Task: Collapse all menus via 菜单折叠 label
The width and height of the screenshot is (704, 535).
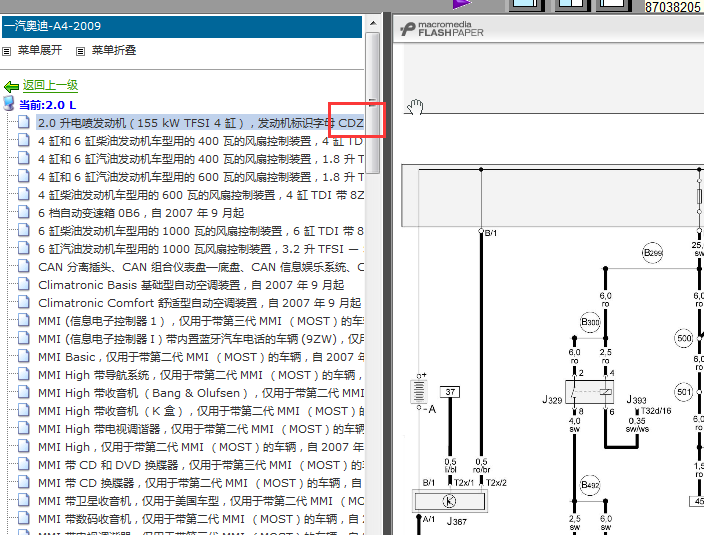Action: click(x=114, y=50)
